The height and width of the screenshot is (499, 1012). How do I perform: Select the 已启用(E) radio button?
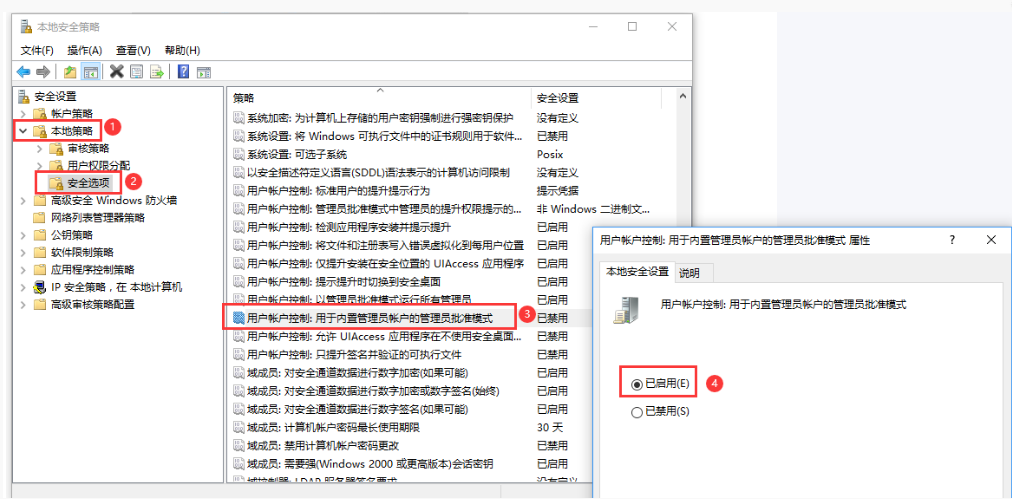click(x=637, y=383)
